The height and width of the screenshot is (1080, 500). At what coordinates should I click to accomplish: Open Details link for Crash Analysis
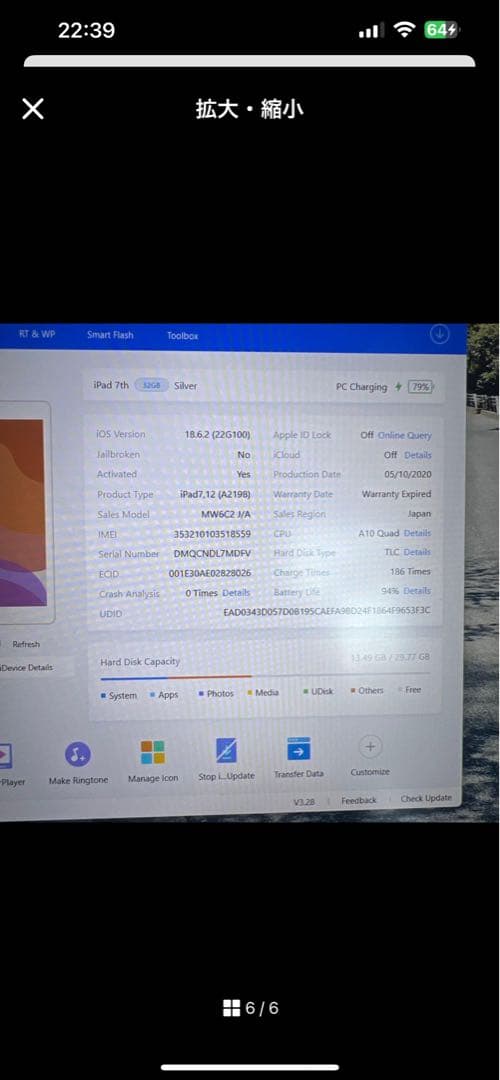(236, 592)
